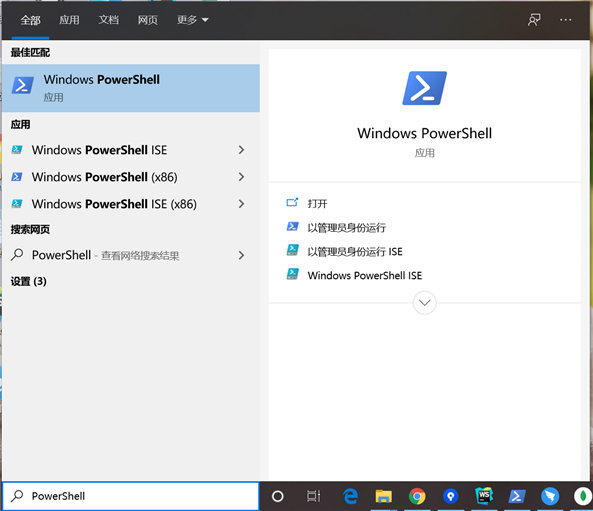This screenshot has height=511, width=593.
Task: Click the large PowerShell logo in preview pane
Action: (x=424, y=88)
